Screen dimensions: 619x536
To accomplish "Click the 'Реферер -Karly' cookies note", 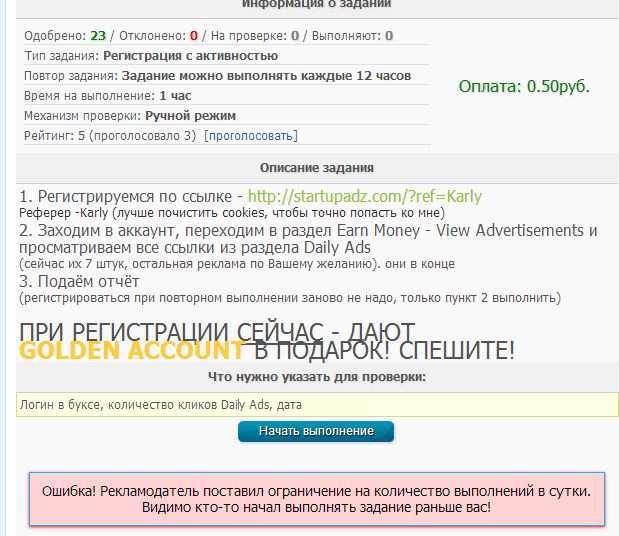I will [x=232, y=213].
